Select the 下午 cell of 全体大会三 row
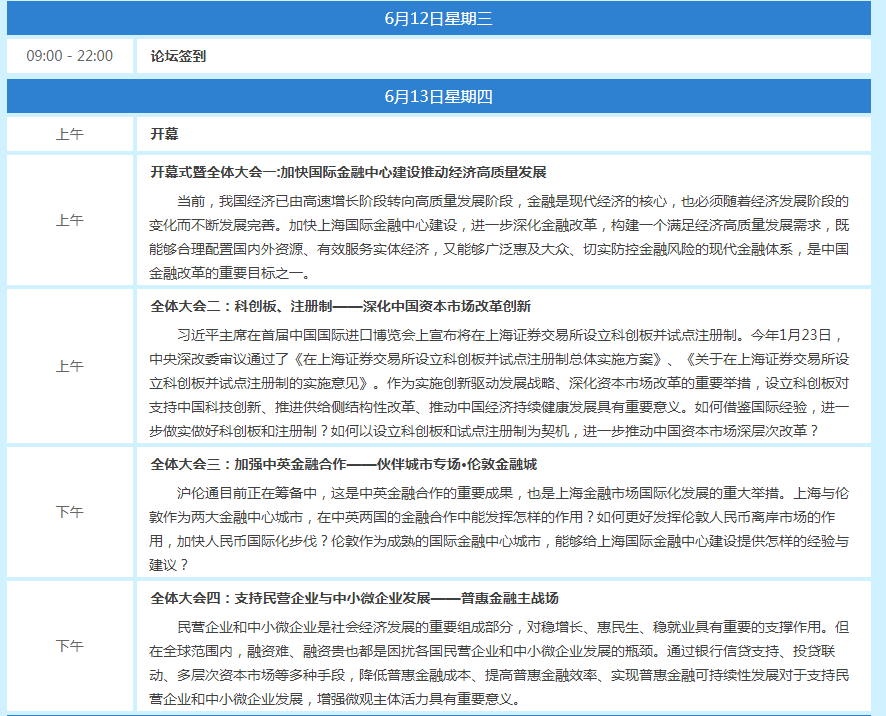The width and height of the screenshot is (886, 716). (70, 512)
